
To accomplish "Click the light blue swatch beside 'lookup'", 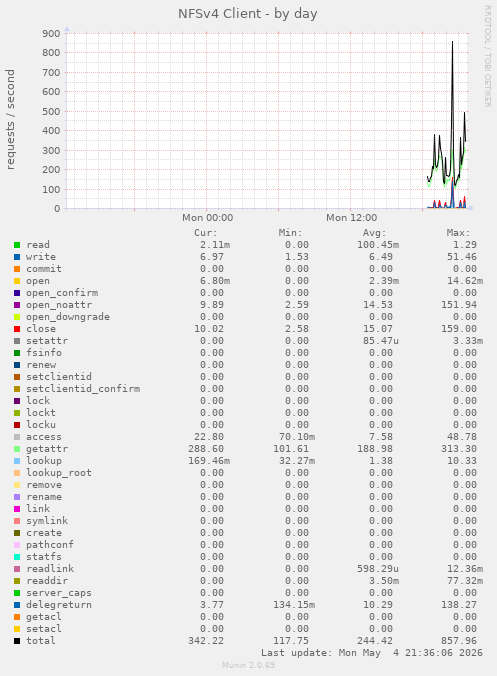I will [x=17, y=461].
